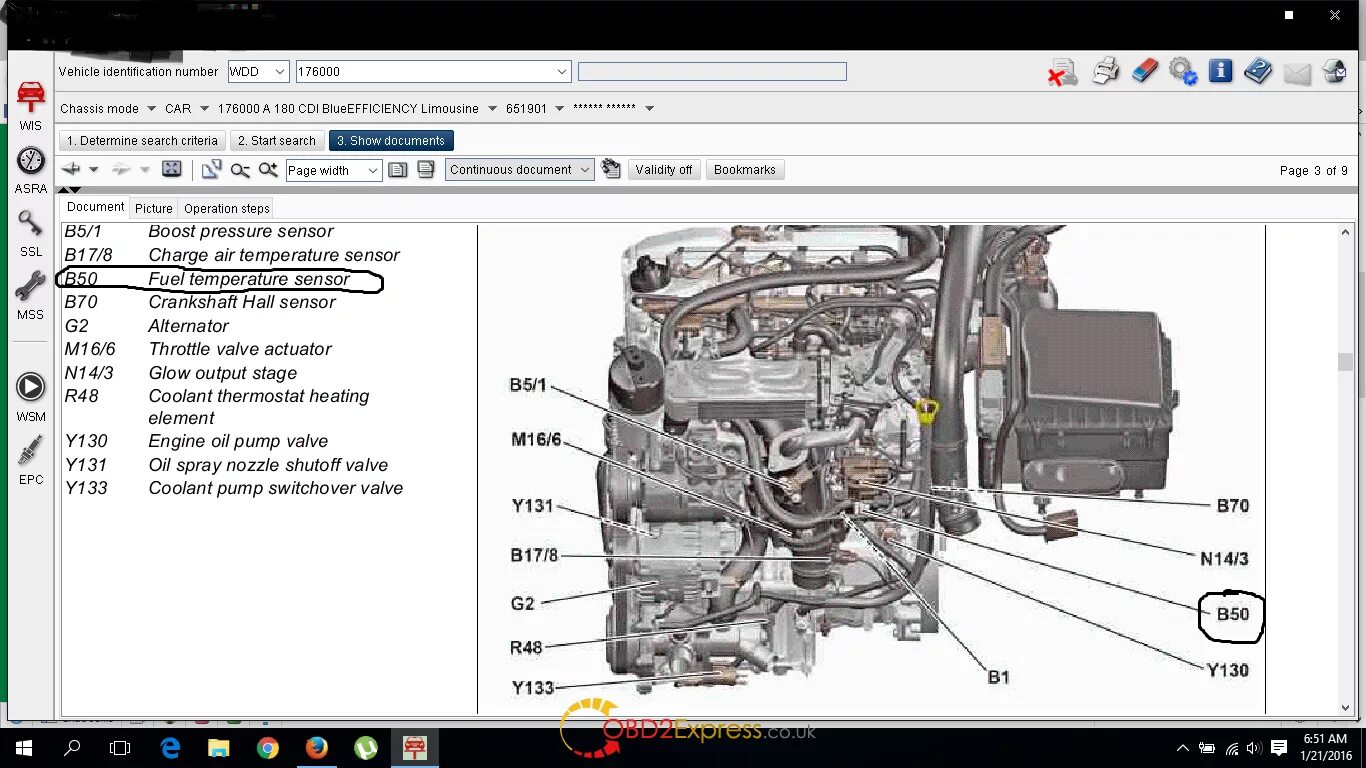Expand the 176000 VIN dropdown
Viewport: 1366px width, 768px height.
[562, 72]
